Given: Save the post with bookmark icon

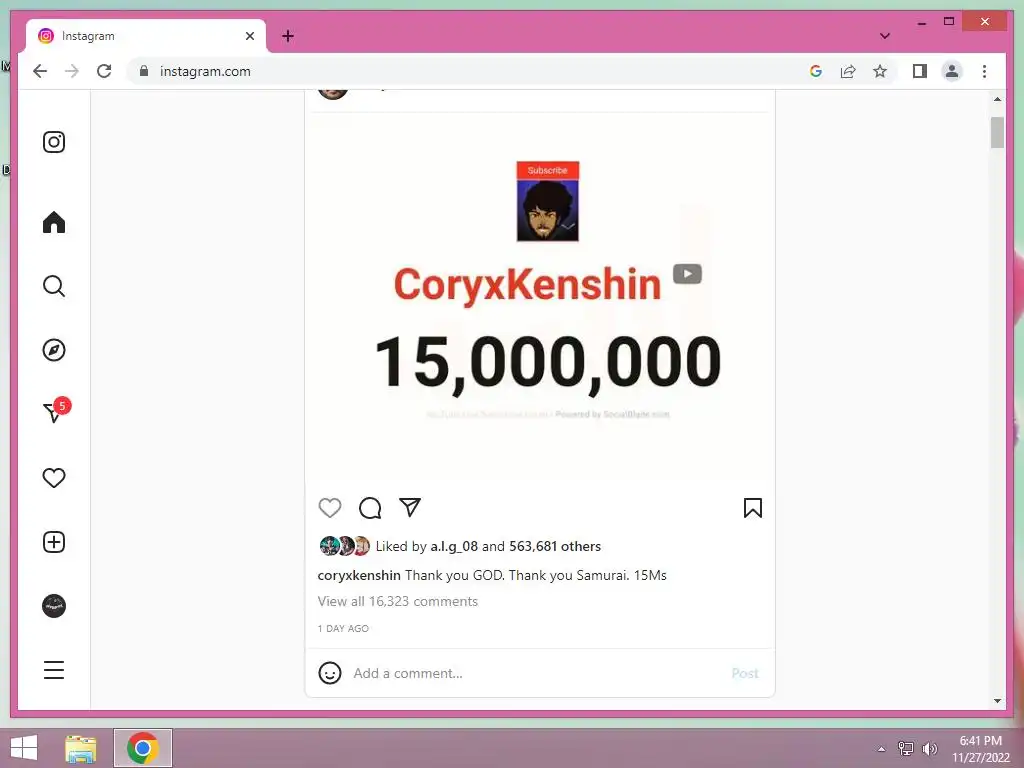Looking at the screenshot, I should click(752, 507).
